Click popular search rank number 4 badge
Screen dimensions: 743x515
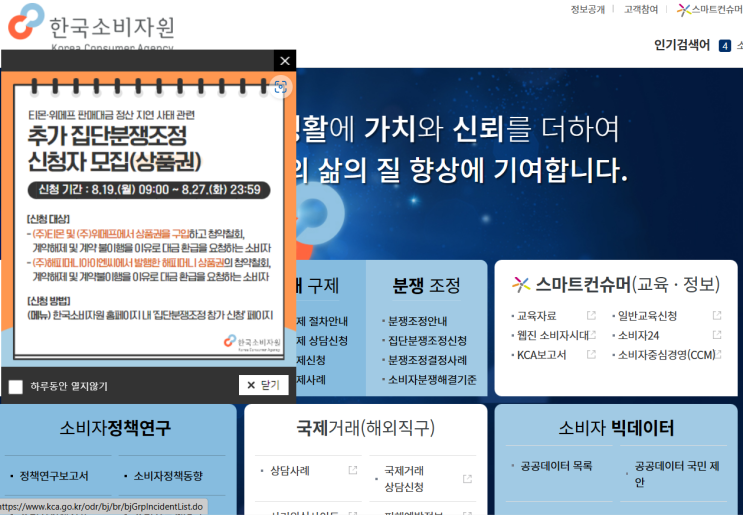tap(725, 46)
